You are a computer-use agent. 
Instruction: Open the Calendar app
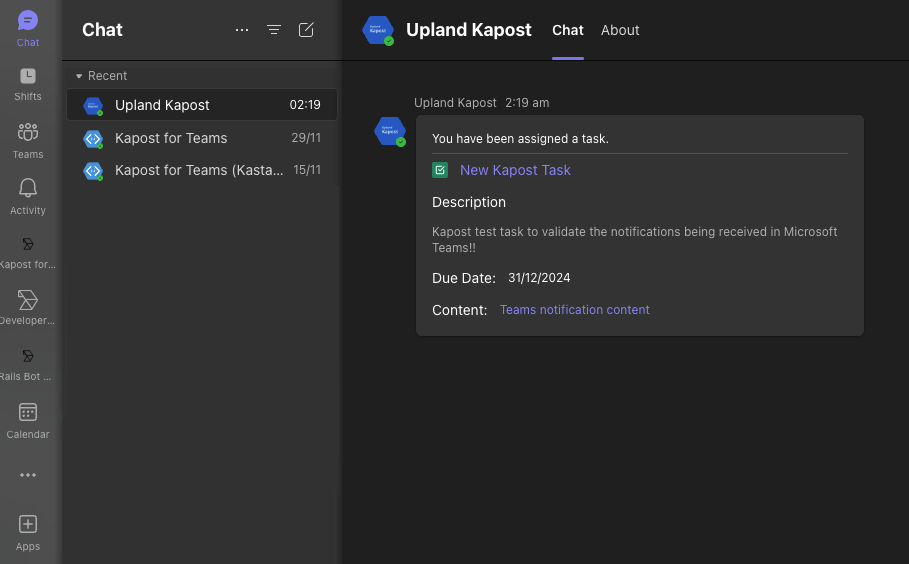28,421
